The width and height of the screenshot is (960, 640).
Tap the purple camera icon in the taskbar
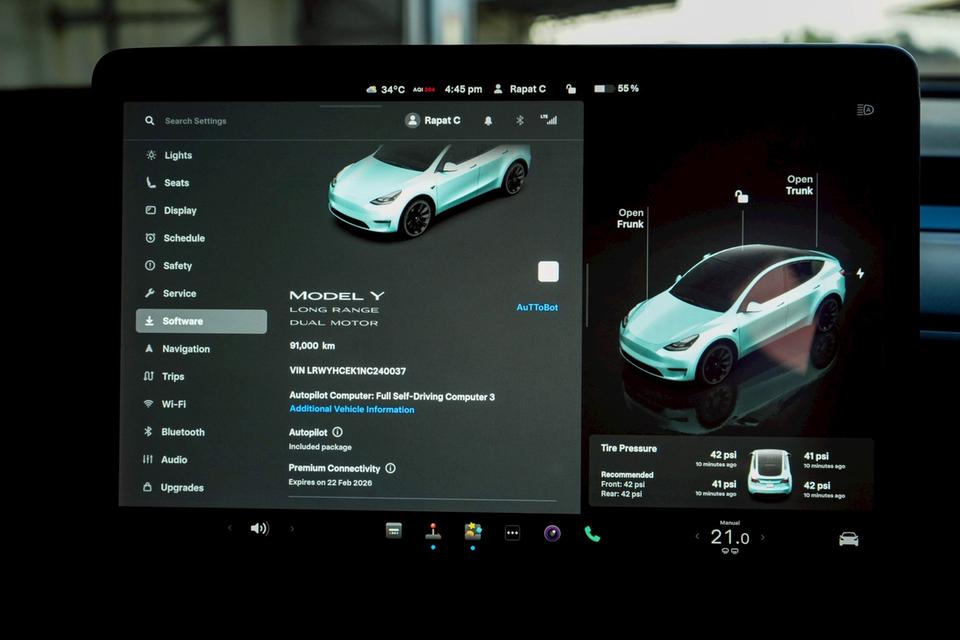(x=552, y=533)
